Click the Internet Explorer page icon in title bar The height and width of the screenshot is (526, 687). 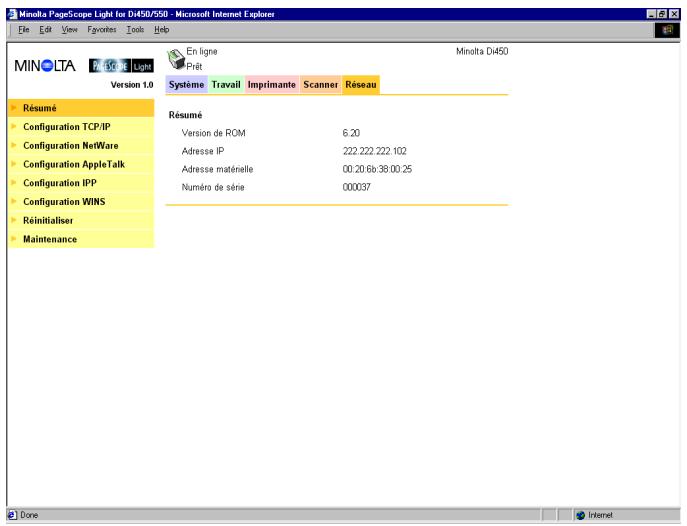tap(12, 14)
